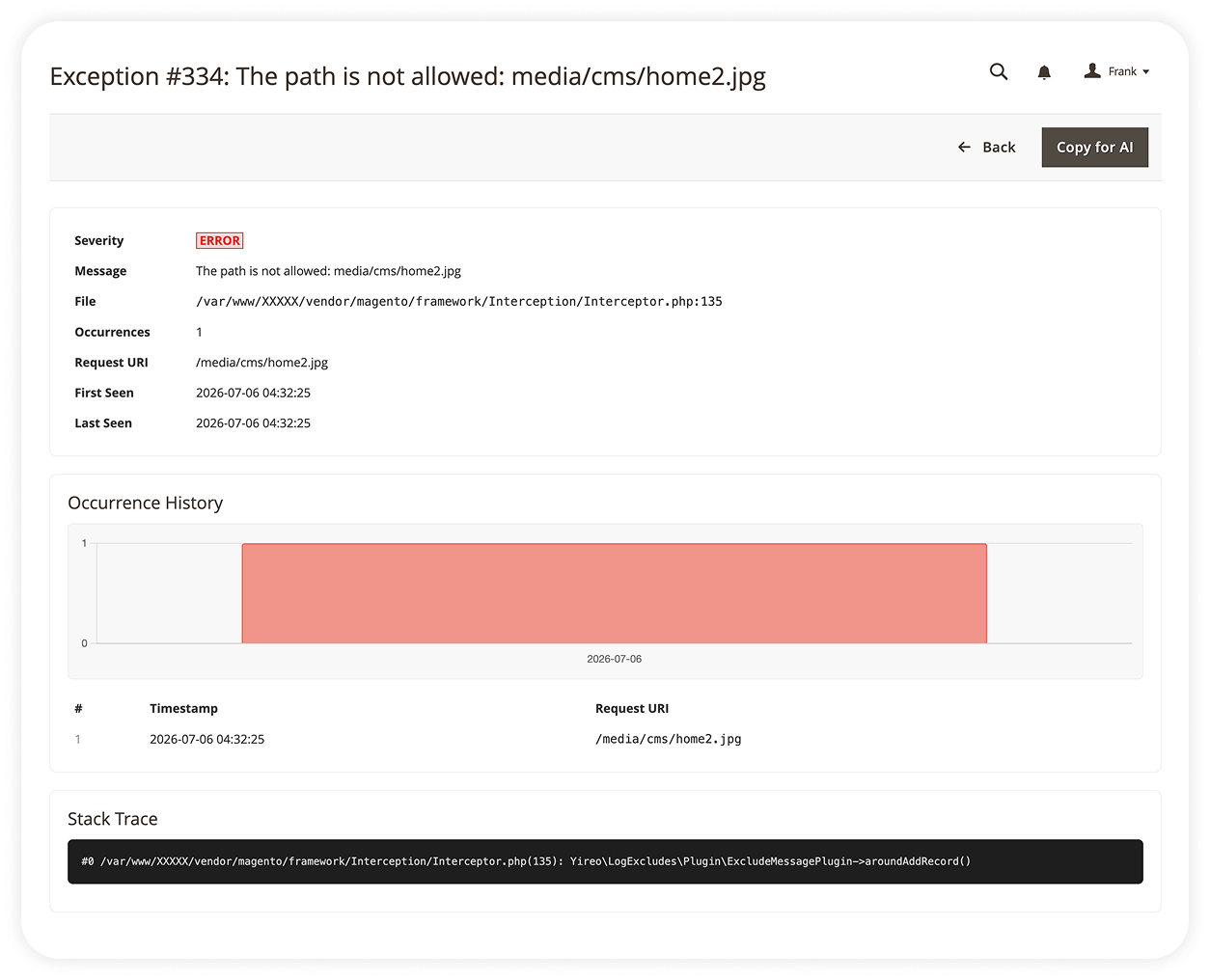Click the Request URI value /media/cms/home2.jpg
The height and width of the screenshot is (980, 1210).
pyautogui.click(x=262, y=363)
